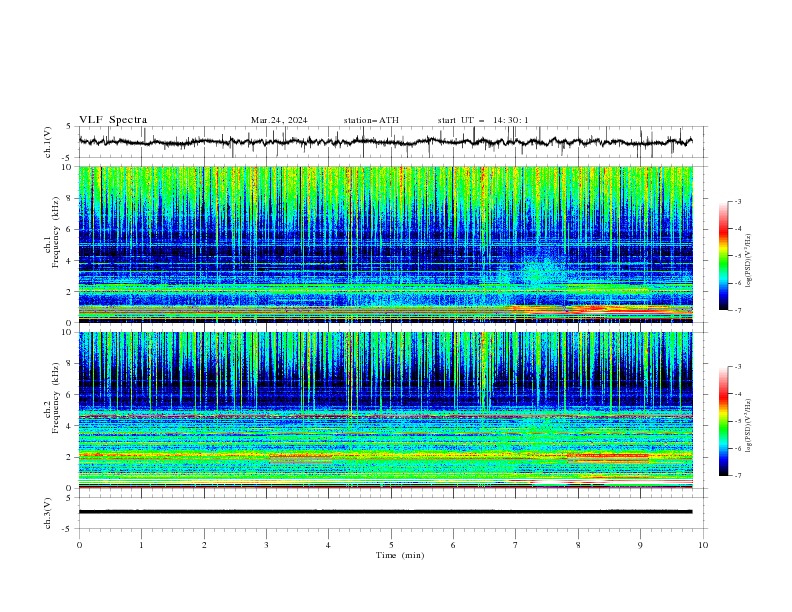This screenshot has height=612, width=792.
Task: Click the 'Time (min)' axis label
Action: (x=400, y=555)
